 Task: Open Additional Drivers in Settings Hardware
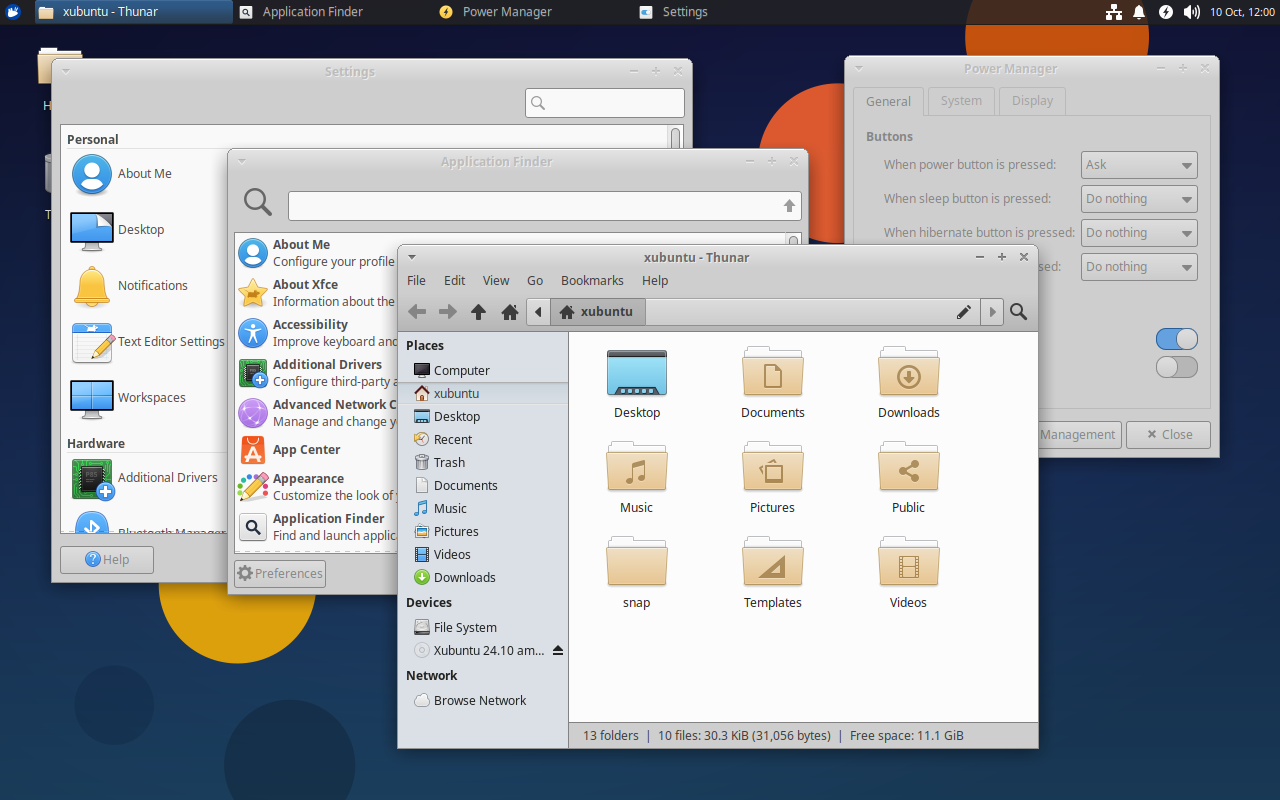[145, 478]
